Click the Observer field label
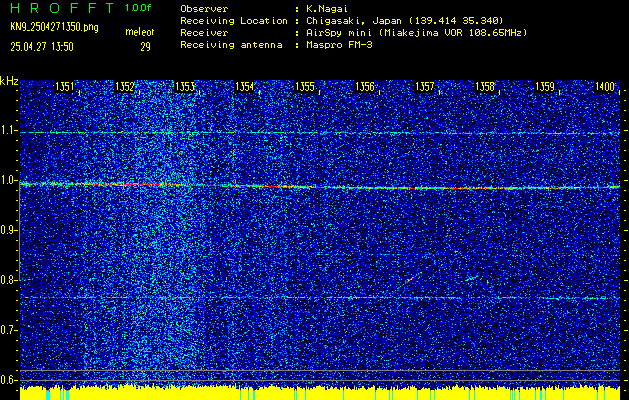This screenshot has height=400, width=629. [204, 8]
